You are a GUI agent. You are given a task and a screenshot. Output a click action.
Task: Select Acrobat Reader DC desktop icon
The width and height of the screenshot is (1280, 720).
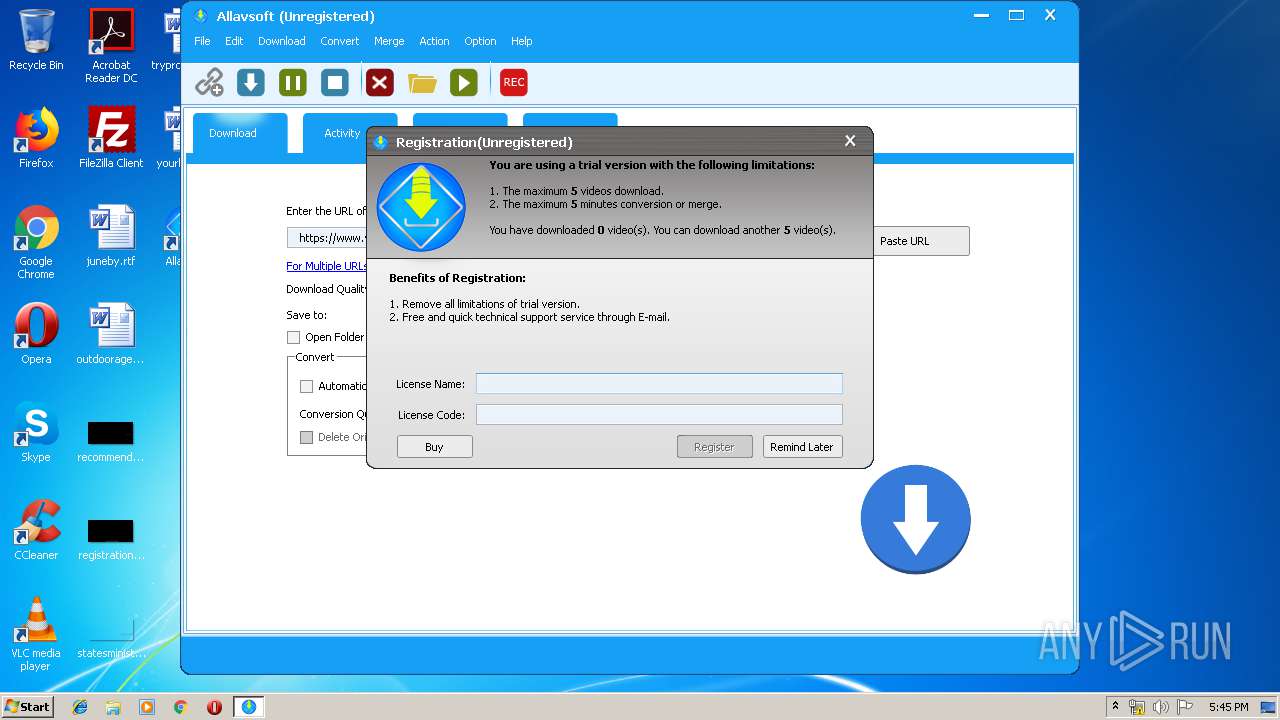pyautogui.click(x=111, y=46)
